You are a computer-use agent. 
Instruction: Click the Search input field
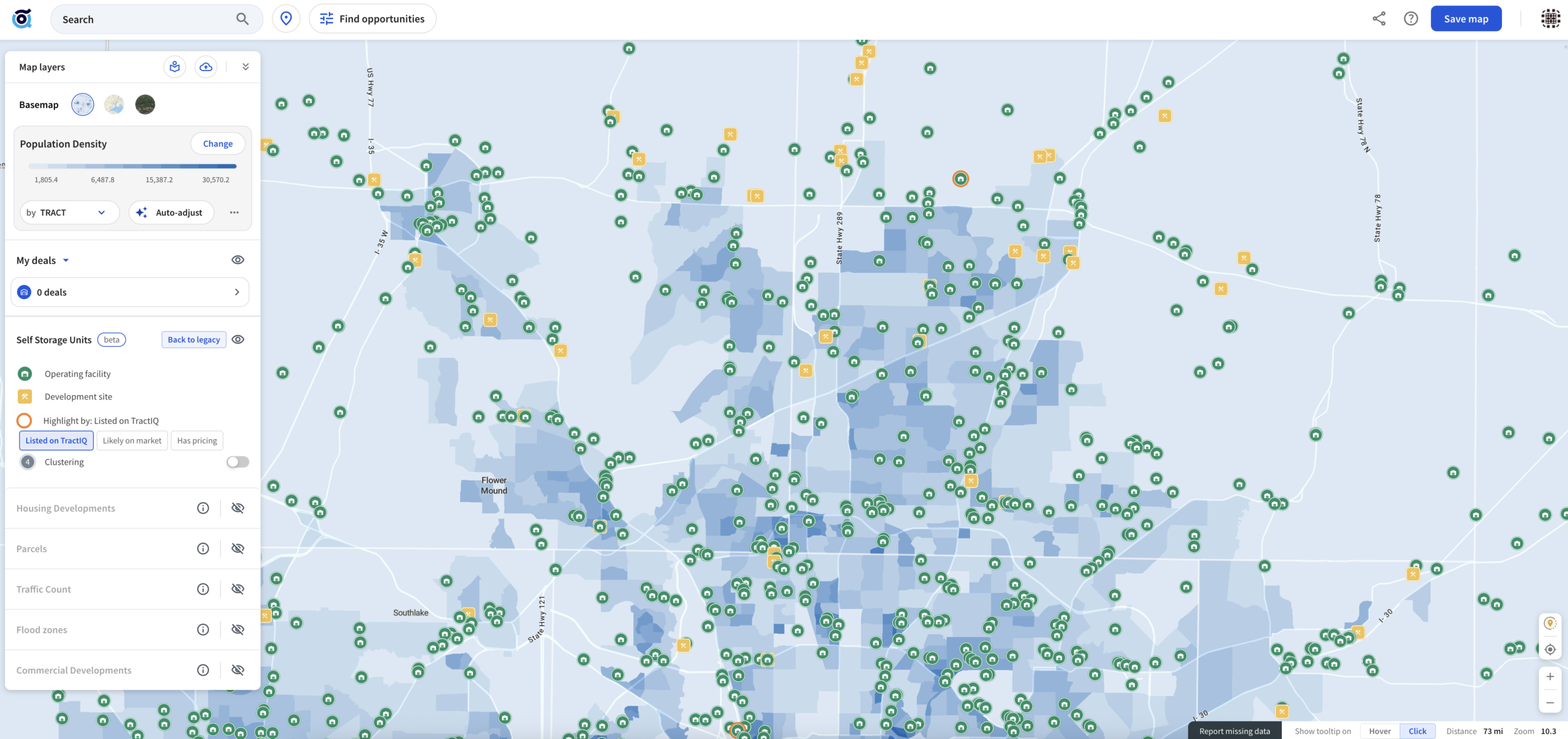157,19
